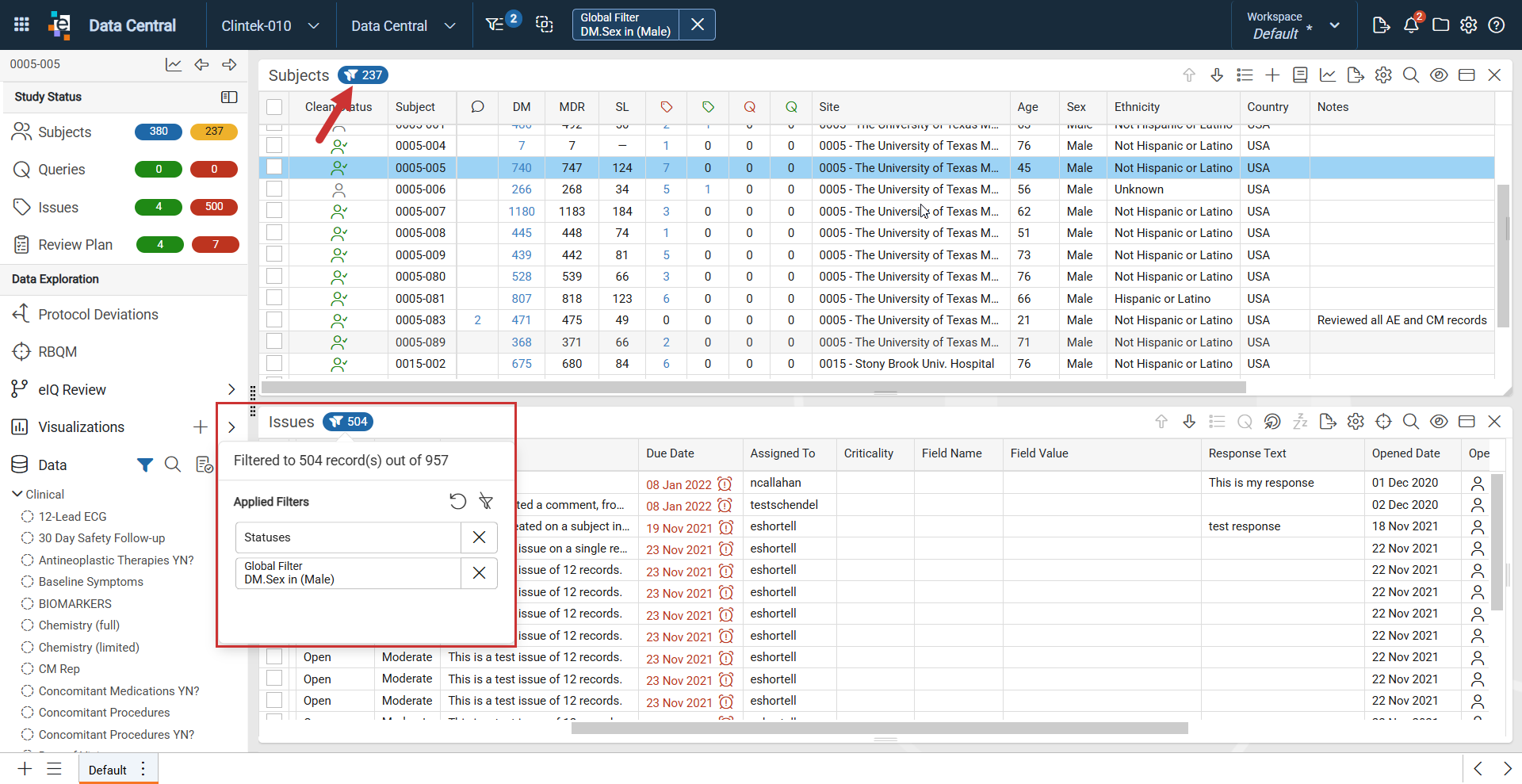This screenshot has width=1522, height=784.
Task: Open Protocol Deviations in the sidebar
Action: coord(98,315)
